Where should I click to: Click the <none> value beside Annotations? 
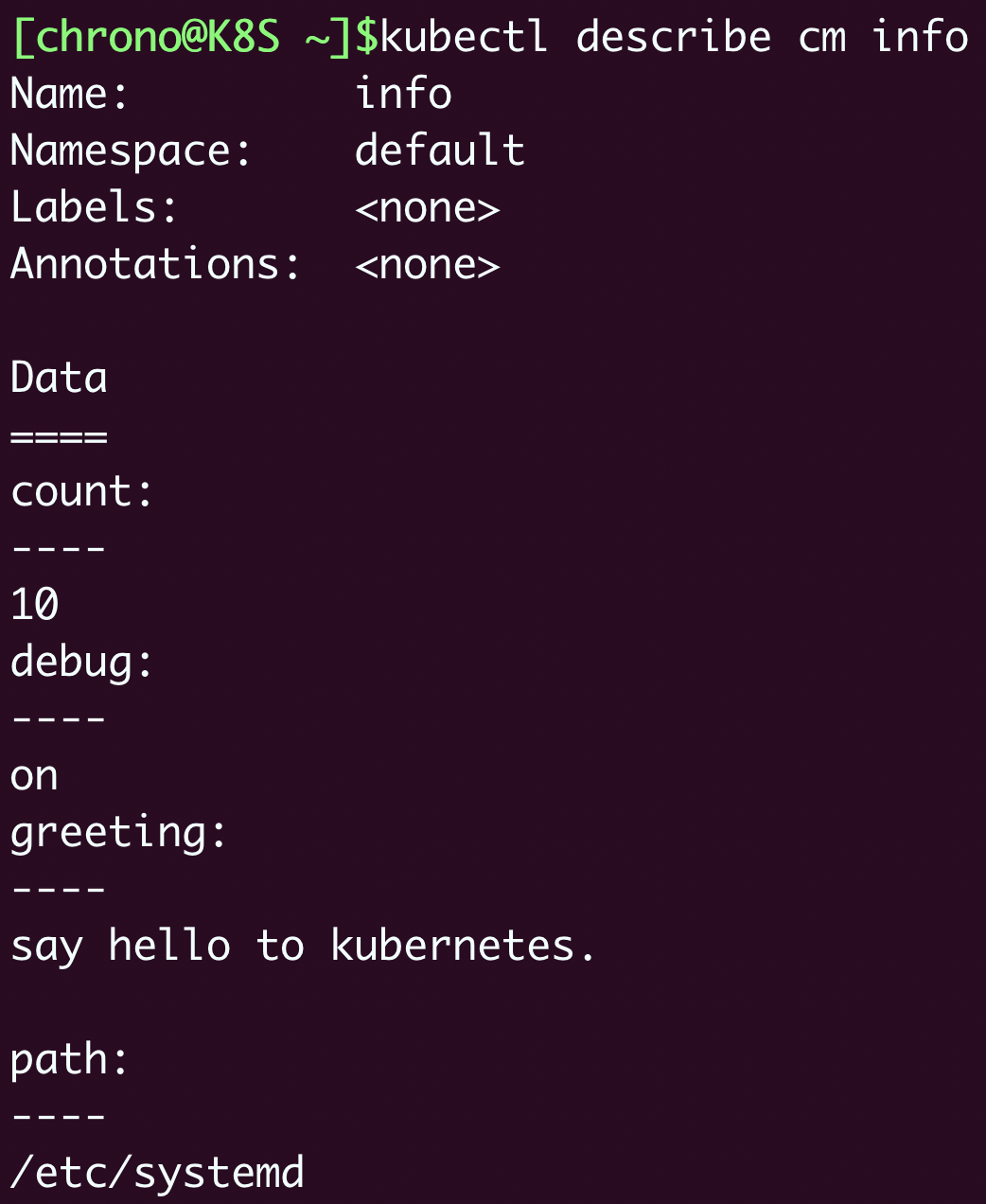[427, 265]
